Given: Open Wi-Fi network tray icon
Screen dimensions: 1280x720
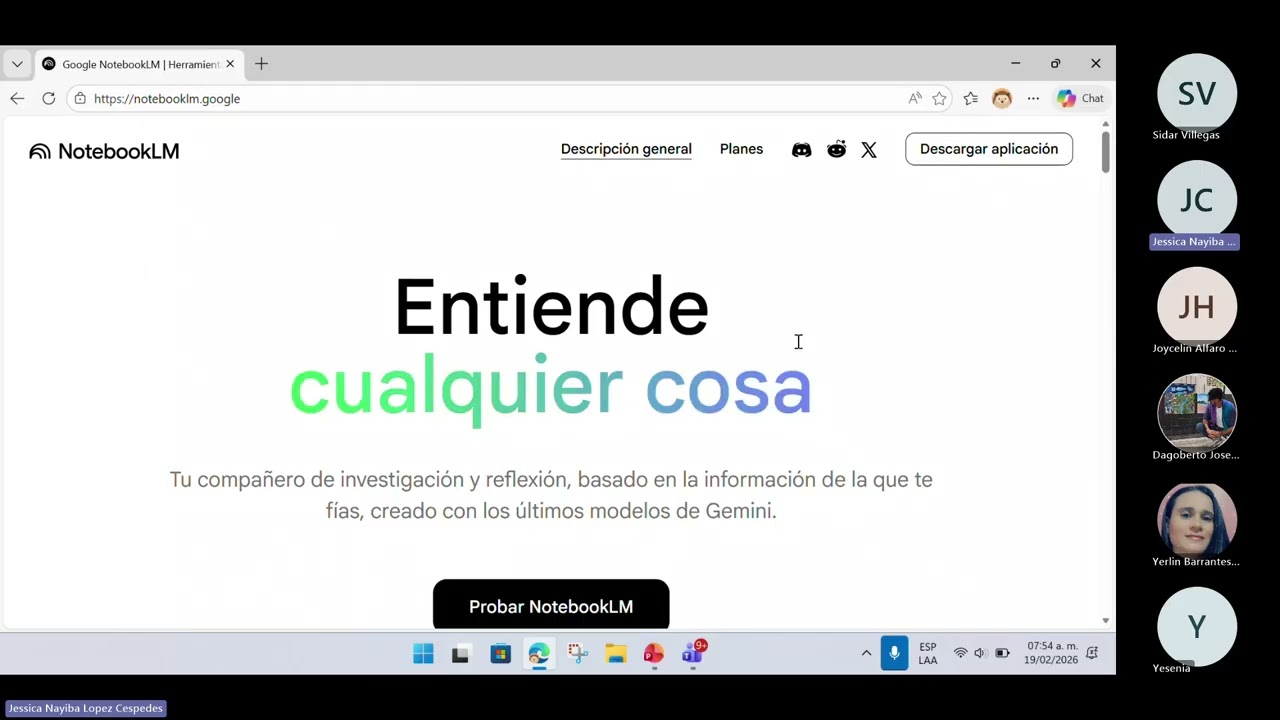Looking at the screenshot, I should coord(960,654).
